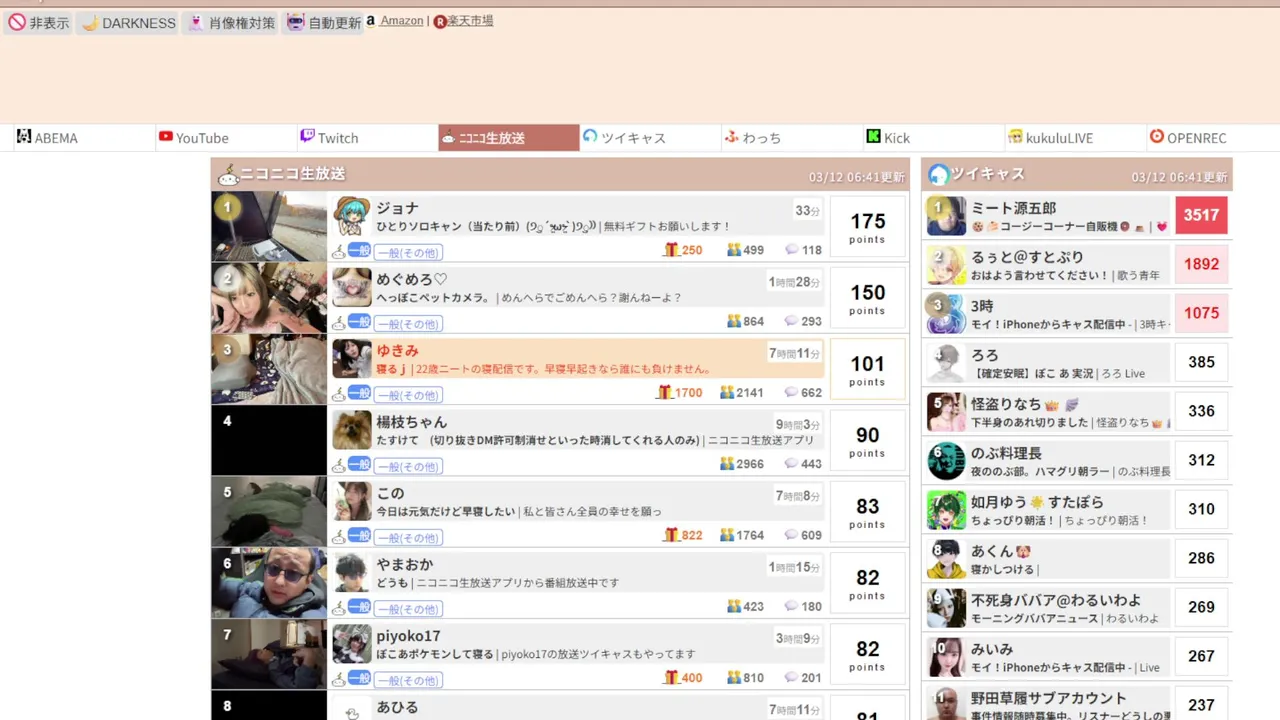Click comment bubble icon beside 443
Viewport: 1280px width, 720px height.
pos(791,464)
